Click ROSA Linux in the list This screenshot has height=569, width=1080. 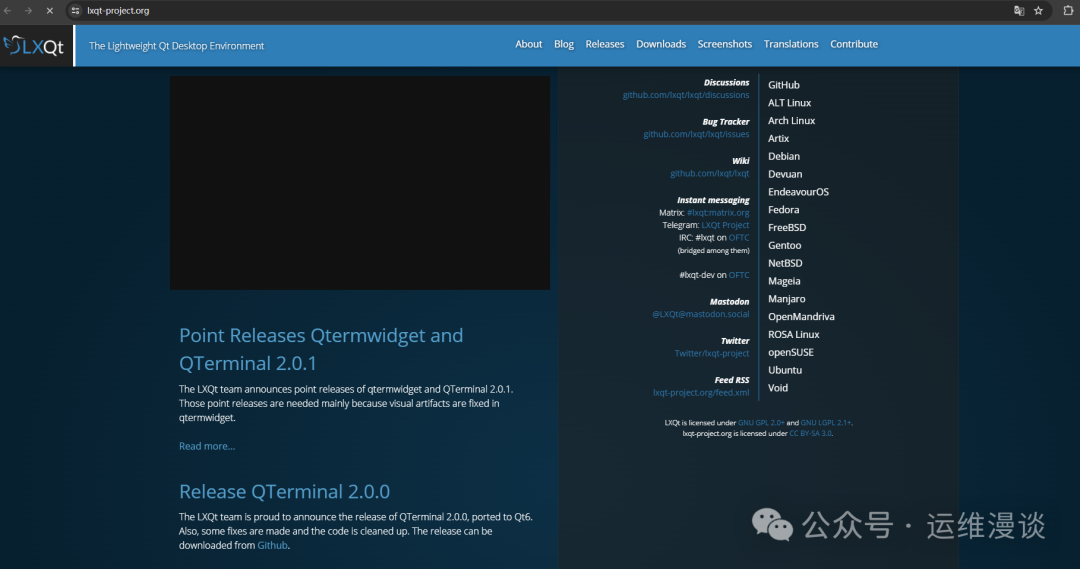[793, 335]
